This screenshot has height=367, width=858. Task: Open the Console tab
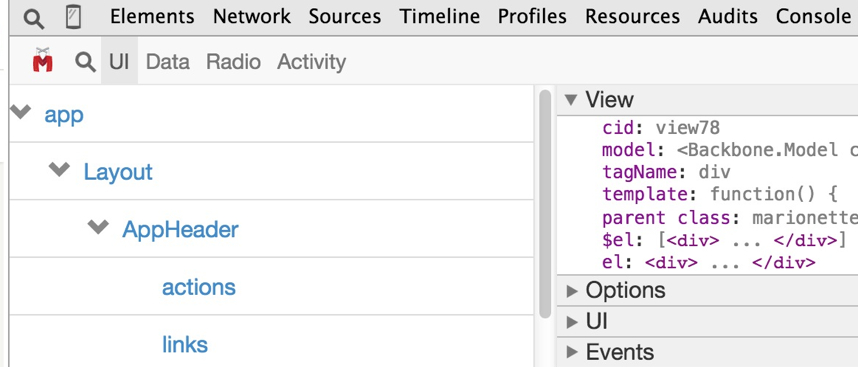(813, 16)
